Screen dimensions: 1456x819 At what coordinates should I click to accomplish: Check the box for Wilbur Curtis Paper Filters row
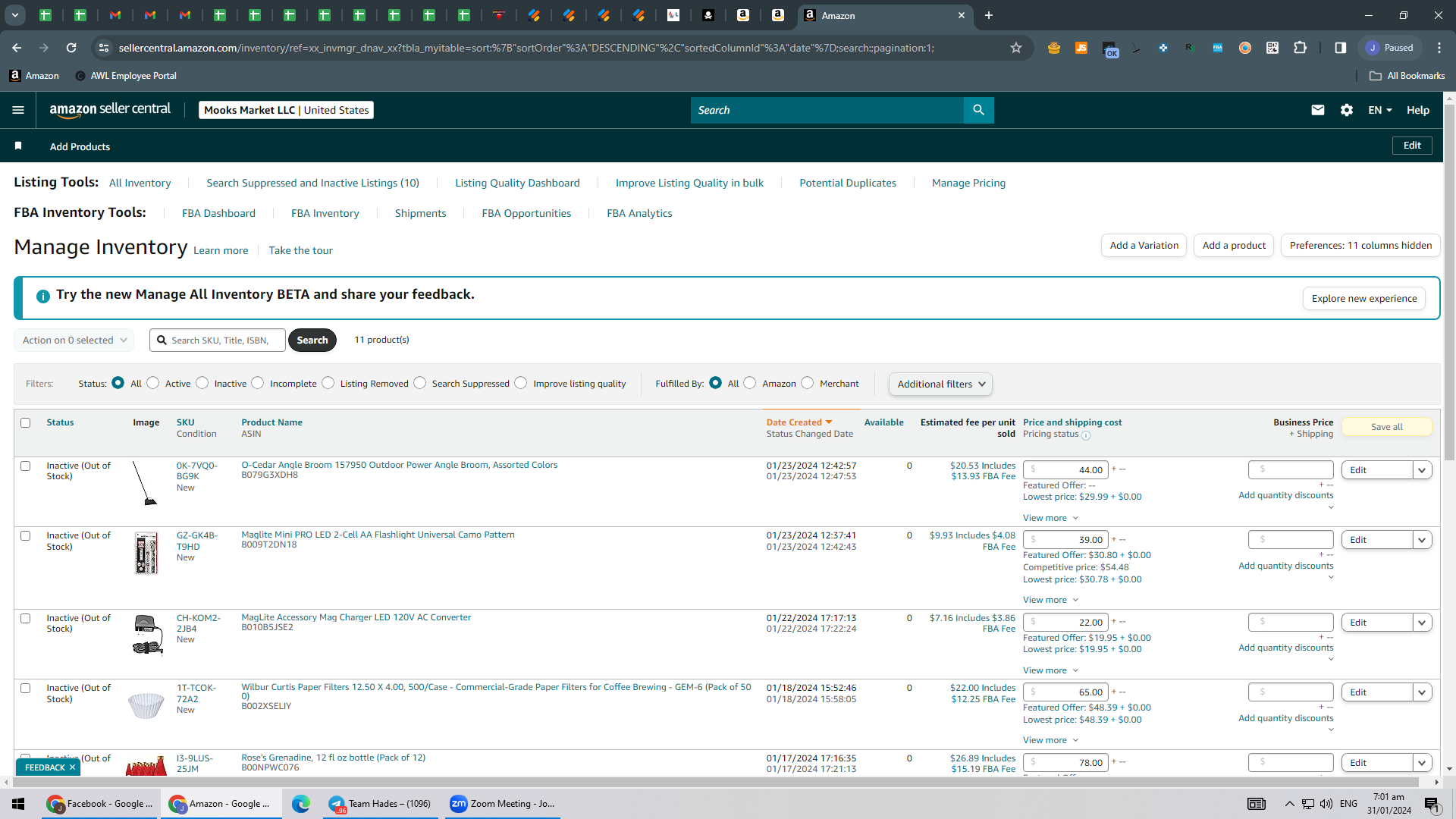26,689
